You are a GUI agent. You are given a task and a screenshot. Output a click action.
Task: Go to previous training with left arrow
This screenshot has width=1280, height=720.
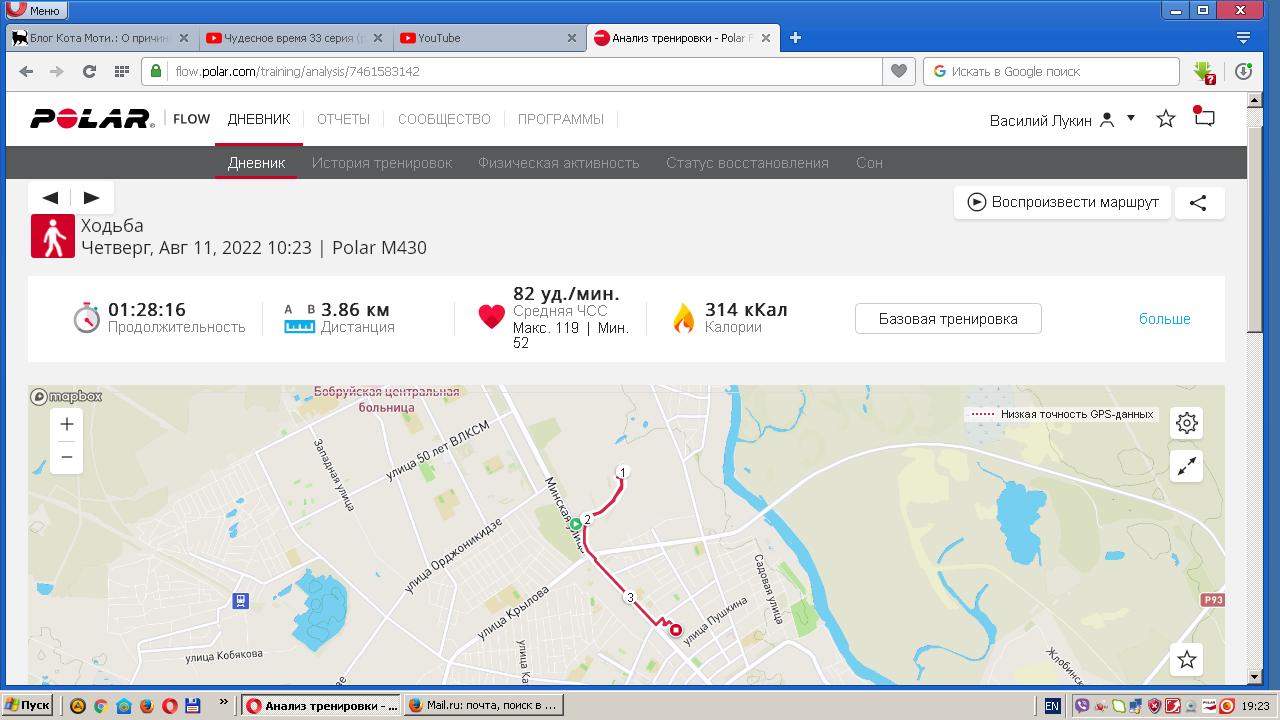coord(50,197)
